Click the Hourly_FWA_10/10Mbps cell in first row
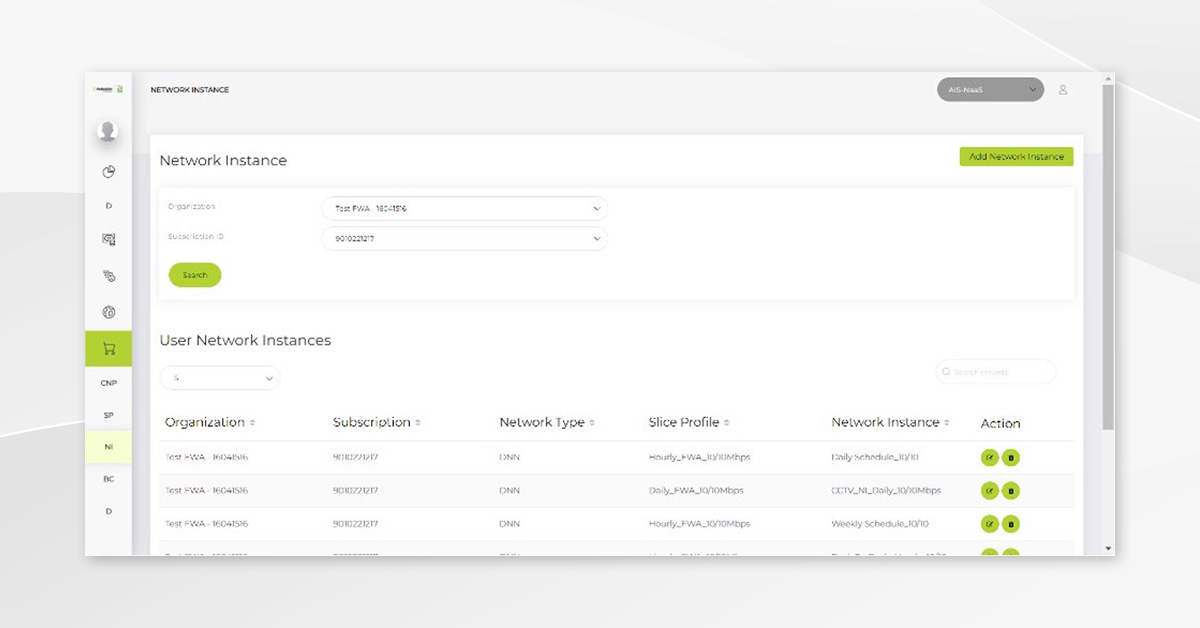Viewport: 1200px width, 628px height. [x=699, y=458]
